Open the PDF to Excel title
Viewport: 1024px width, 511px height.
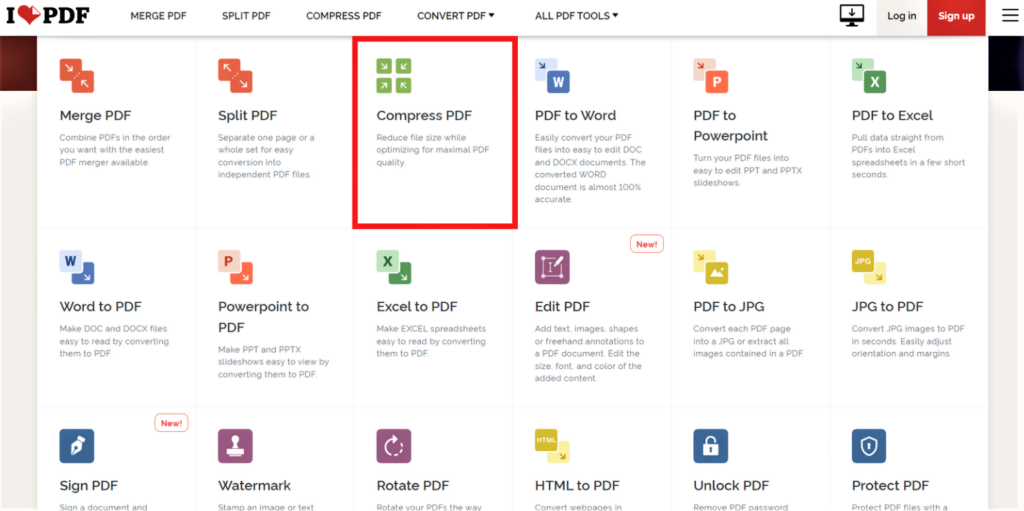[x=892, y=116]
